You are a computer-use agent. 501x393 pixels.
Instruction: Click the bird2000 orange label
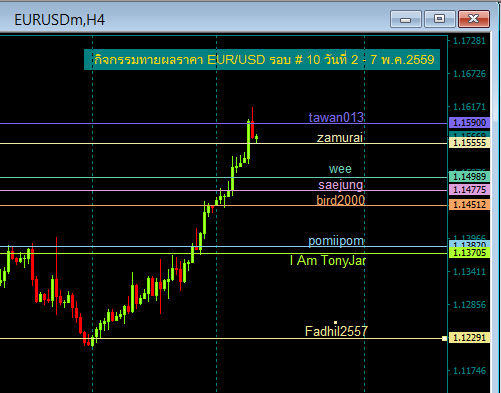point(341,200)
